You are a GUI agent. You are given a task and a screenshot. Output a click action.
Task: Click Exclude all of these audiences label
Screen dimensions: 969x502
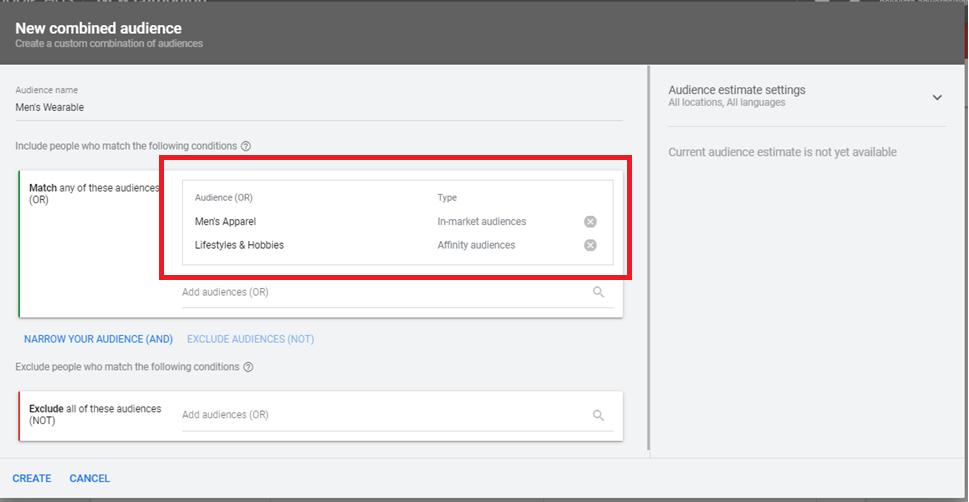(95, 415)
